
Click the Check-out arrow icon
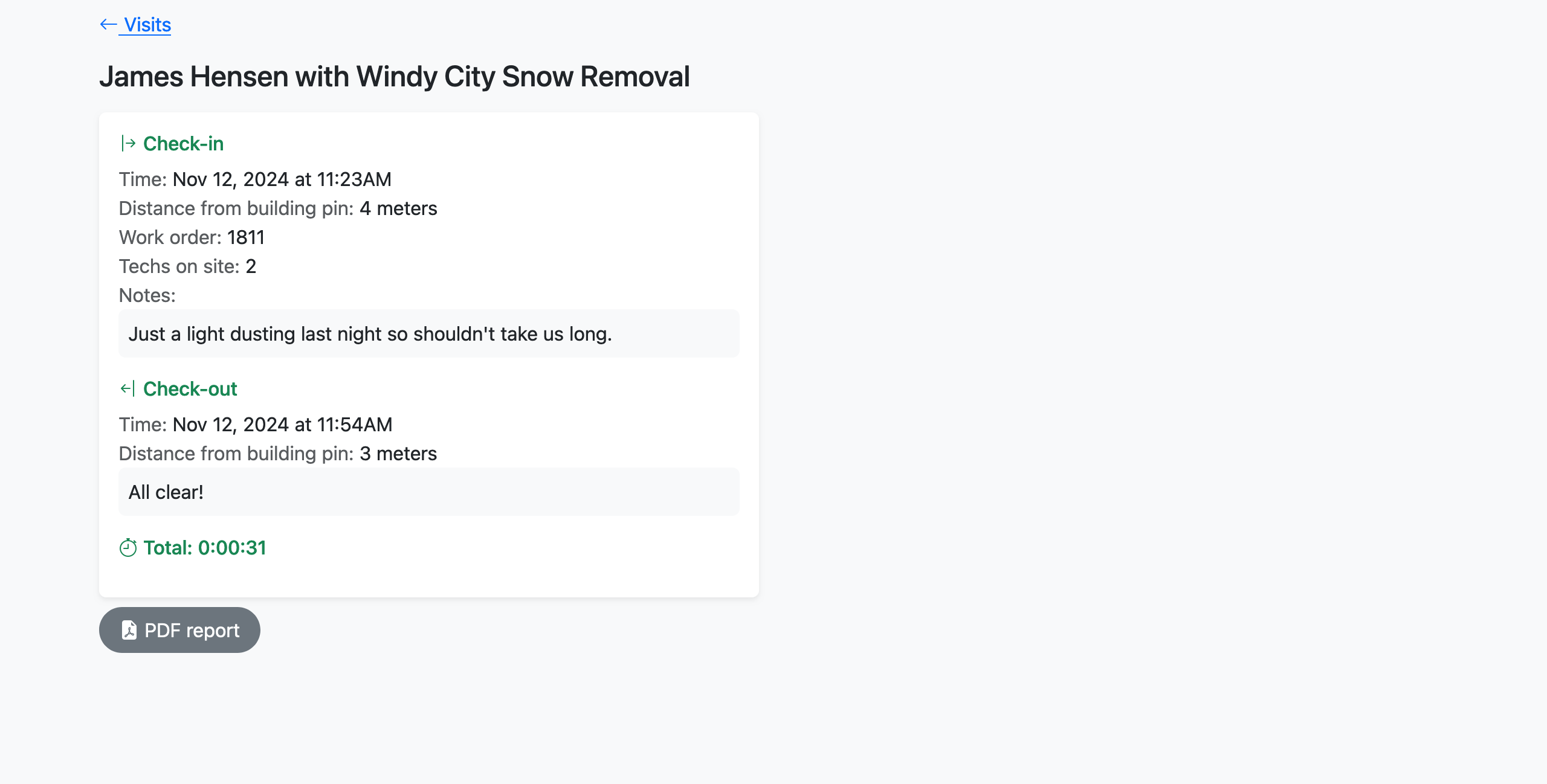click(x=128, y=389)
